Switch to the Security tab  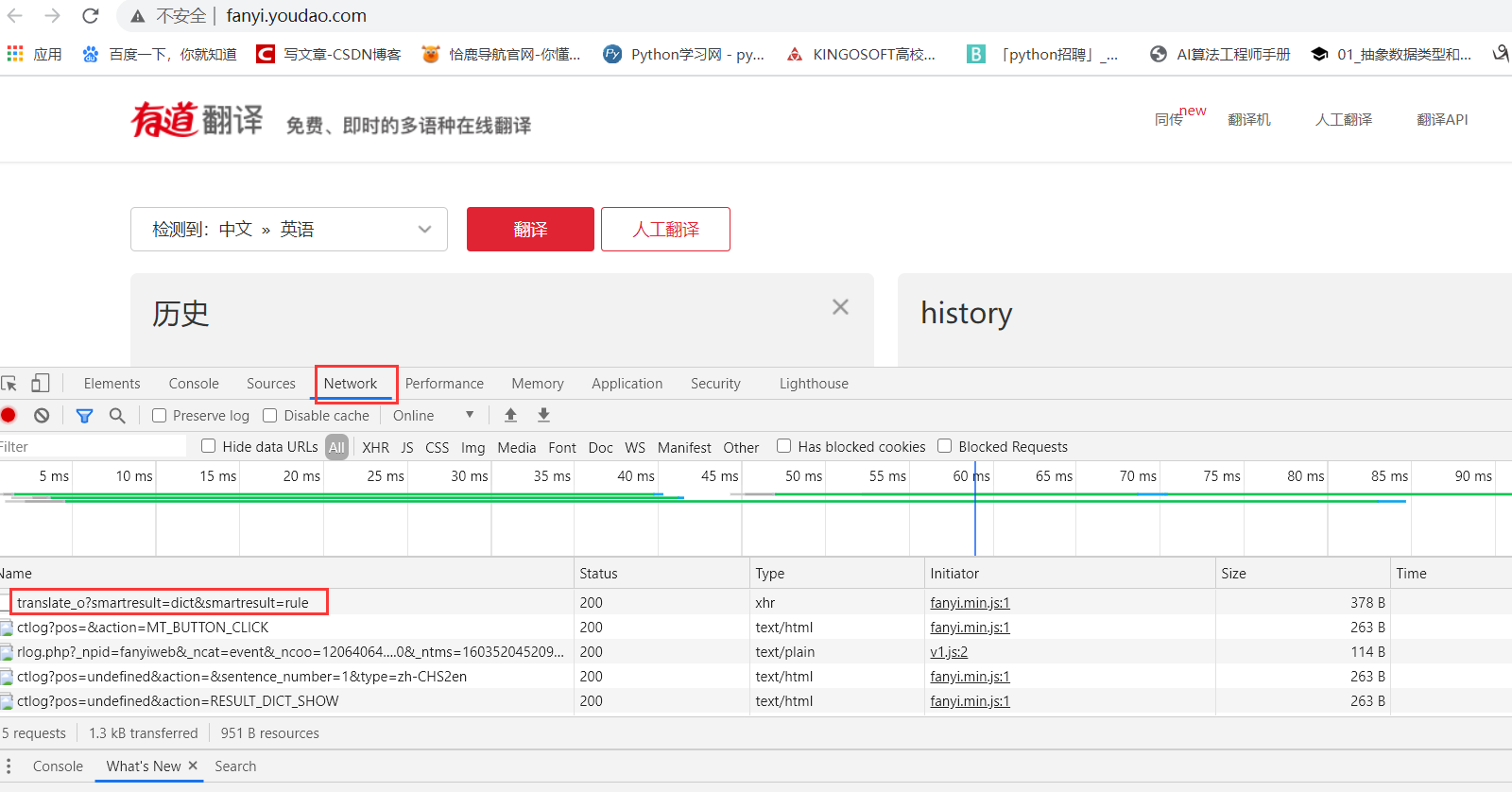pos(715,383)
